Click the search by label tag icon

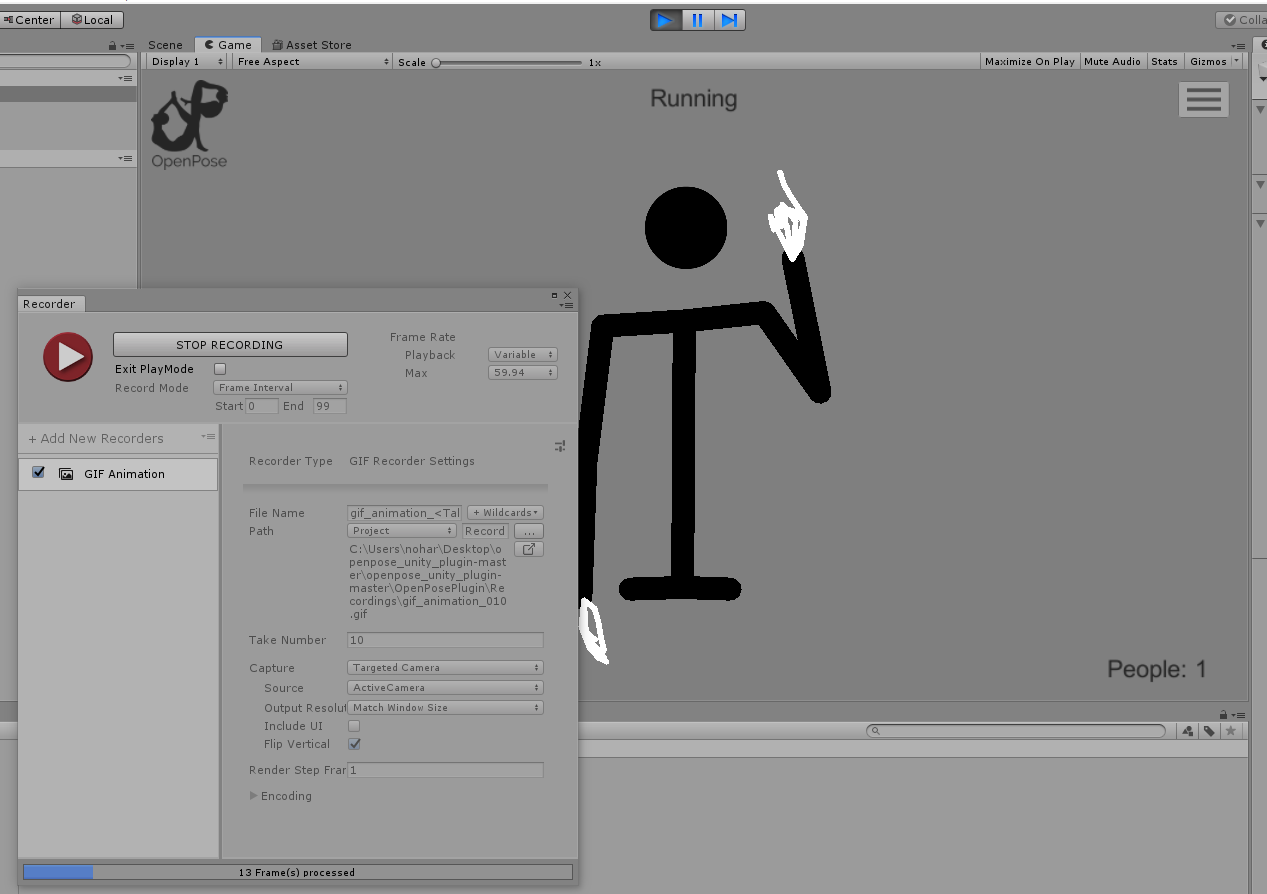(1208, 731)
